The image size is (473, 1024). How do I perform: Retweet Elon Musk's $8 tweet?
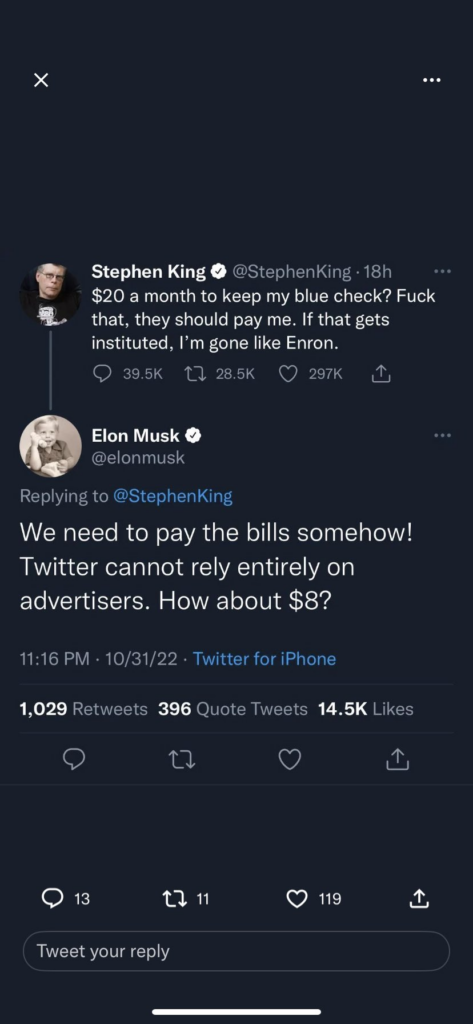182,759
